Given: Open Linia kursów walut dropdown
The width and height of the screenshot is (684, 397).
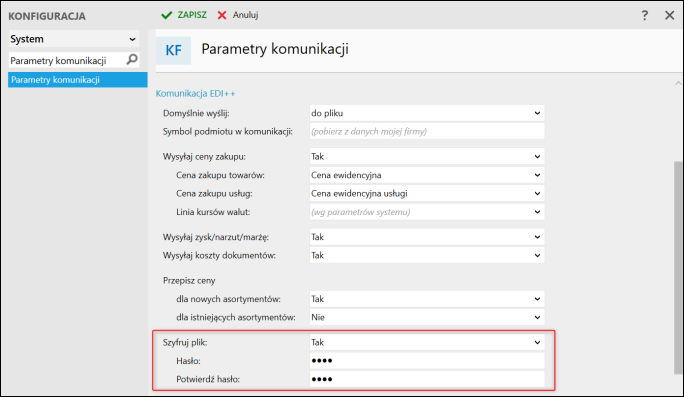Looking at the screenshot, I should (x=427, y=212).
